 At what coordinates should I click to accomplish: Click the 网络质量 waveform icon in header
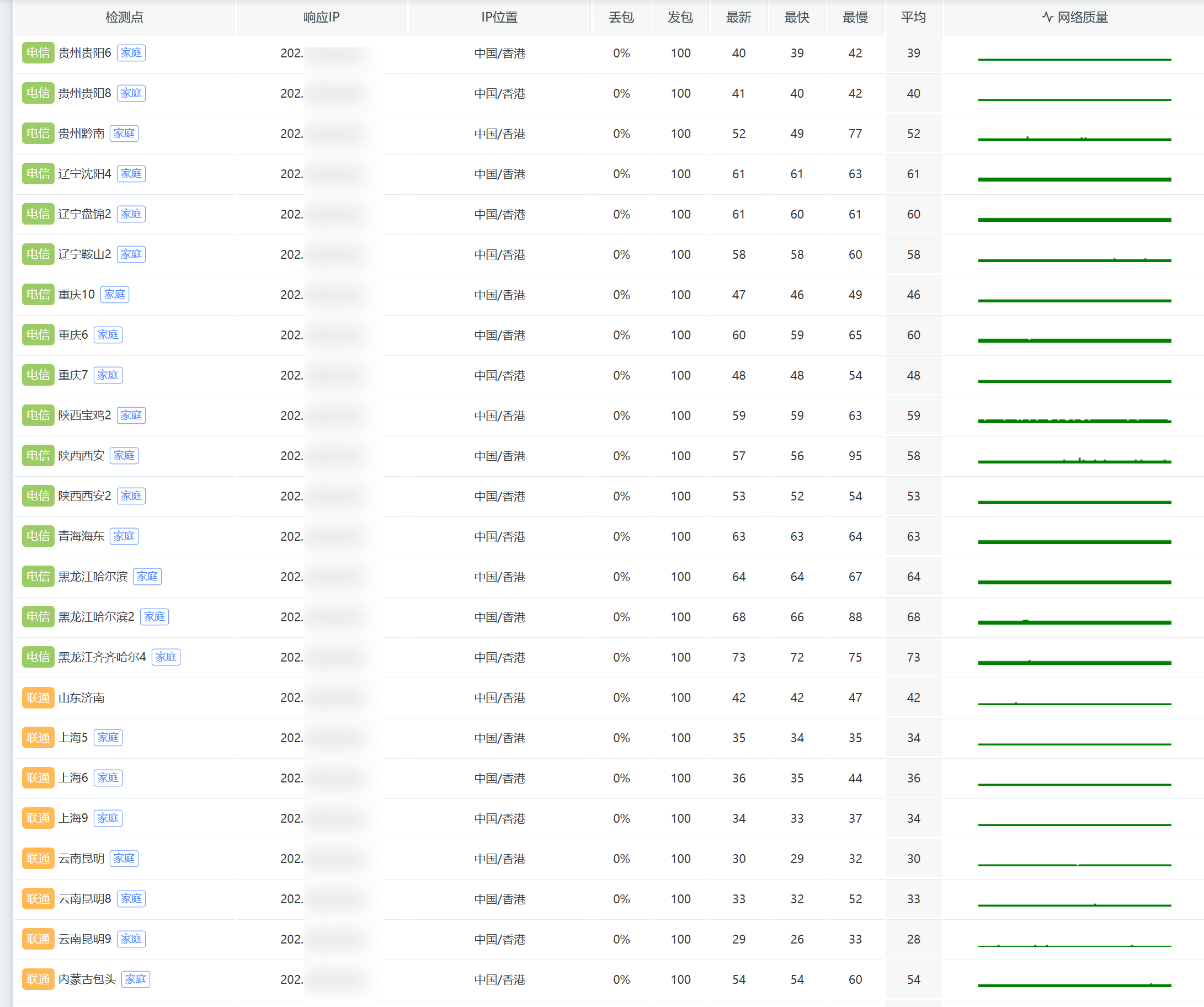[1047, 17]
